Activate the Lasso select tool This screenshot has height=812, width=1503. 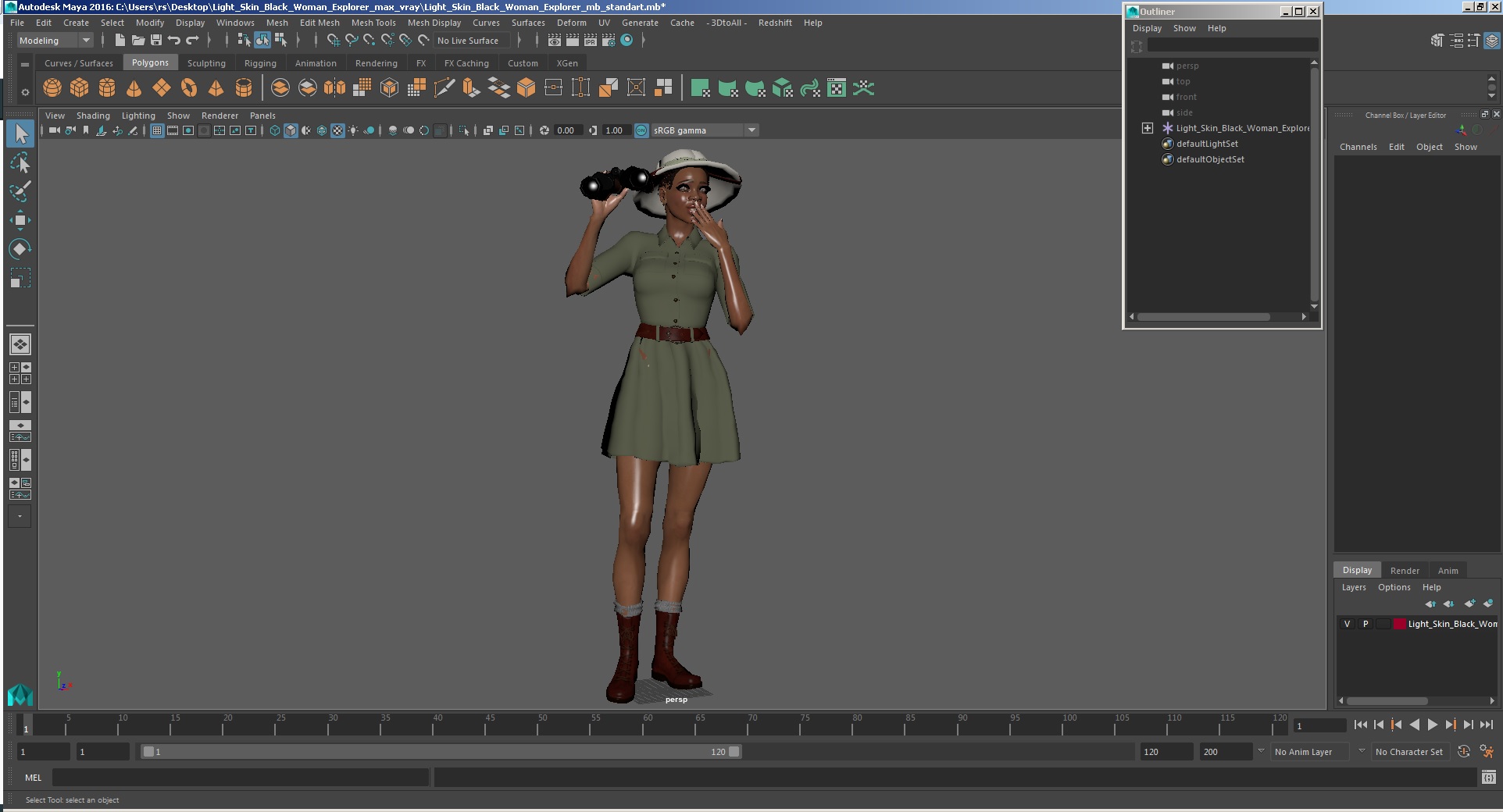(x=20, y=162)
